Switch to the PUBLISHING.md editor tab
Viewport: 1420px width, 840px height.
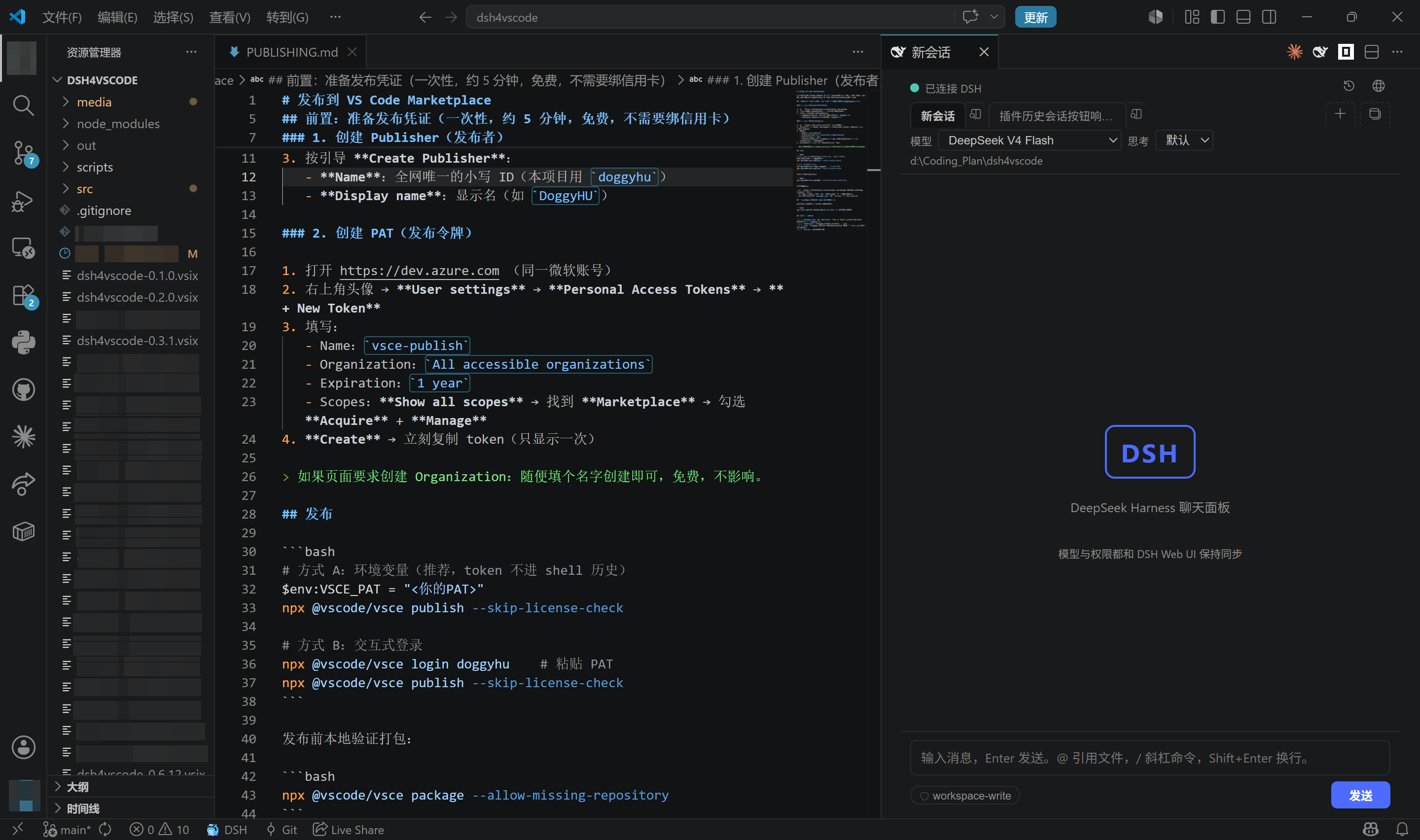click(x=291, y=52)
